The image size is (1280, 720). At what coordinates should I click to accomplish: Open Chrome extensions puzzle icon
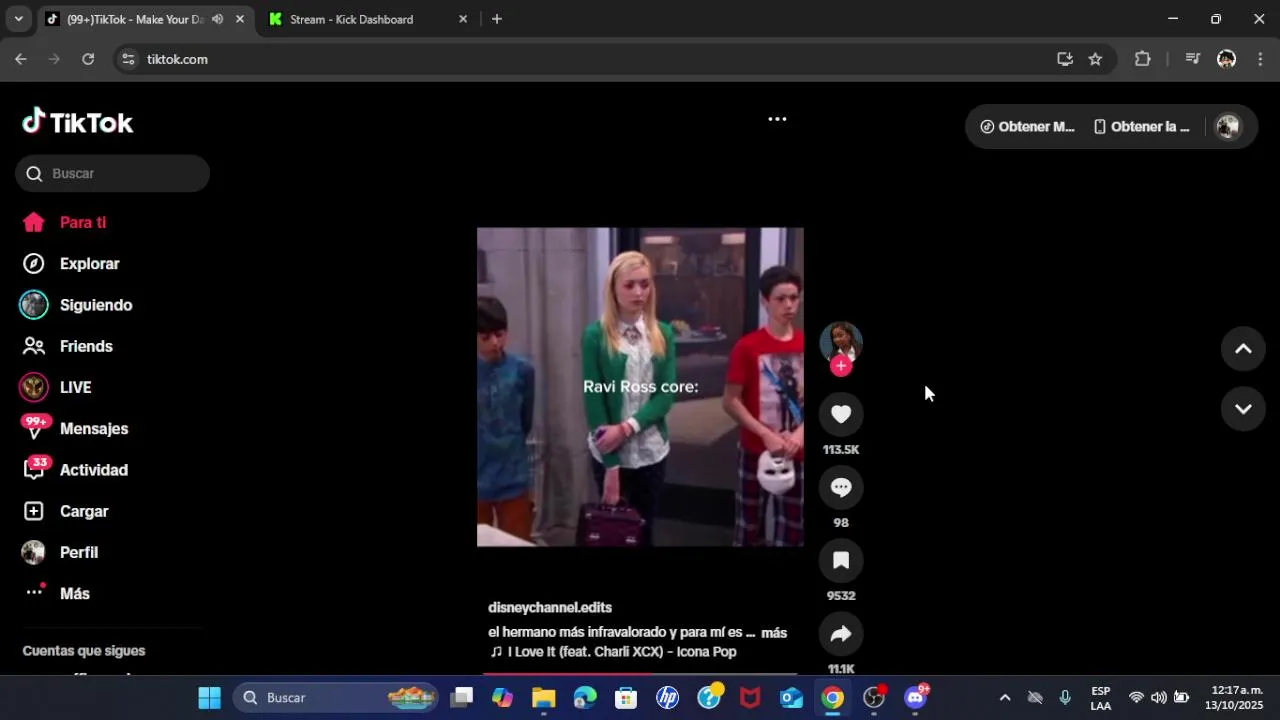pyautogui.click(x=1143, y=59)
